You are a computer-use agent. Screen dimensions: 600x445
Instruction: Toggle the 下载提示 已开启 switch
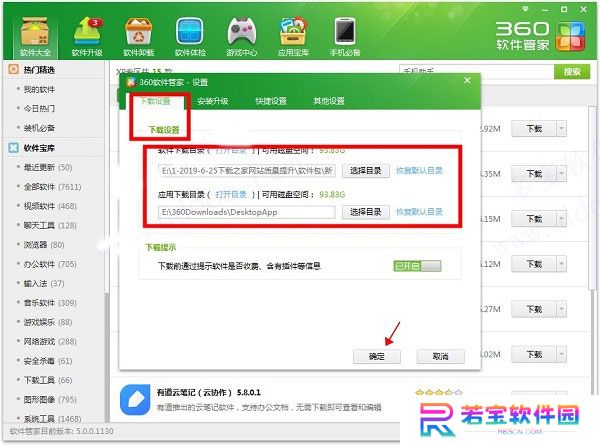pyautogui.click(x=417, y=266)
